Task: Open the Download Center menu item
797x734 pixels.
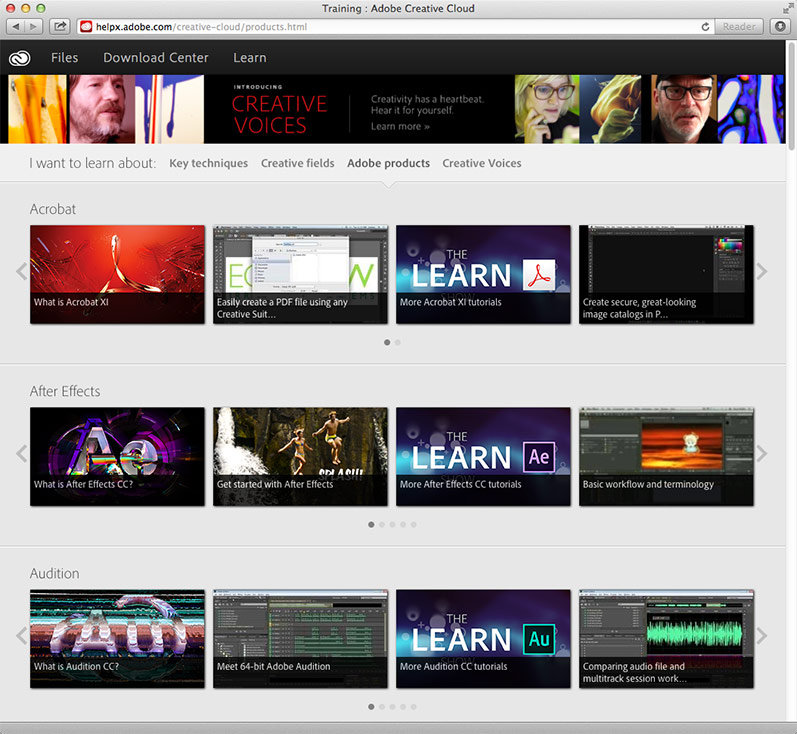Action: [x=156, y=58]
